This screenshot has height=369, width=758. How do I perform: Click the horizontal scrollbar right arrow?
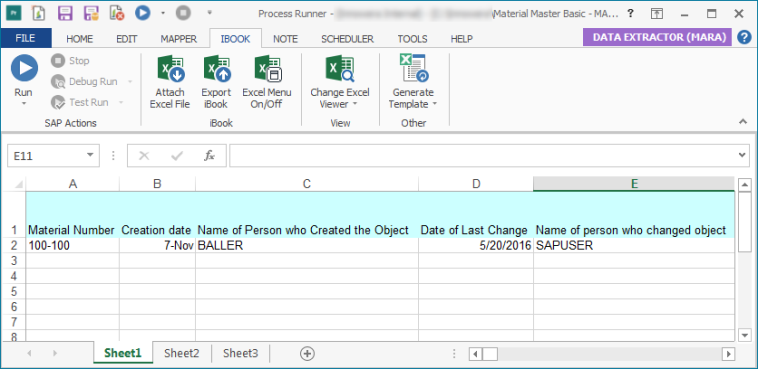point(728,354)
